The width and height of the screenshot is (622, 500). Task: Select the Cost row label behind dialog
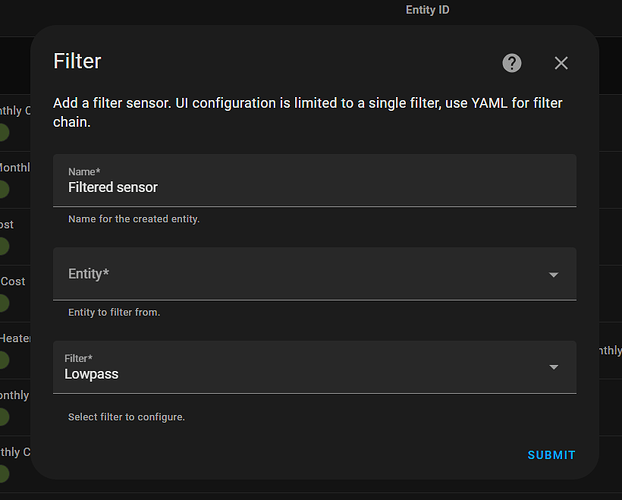tap(13, 281)
